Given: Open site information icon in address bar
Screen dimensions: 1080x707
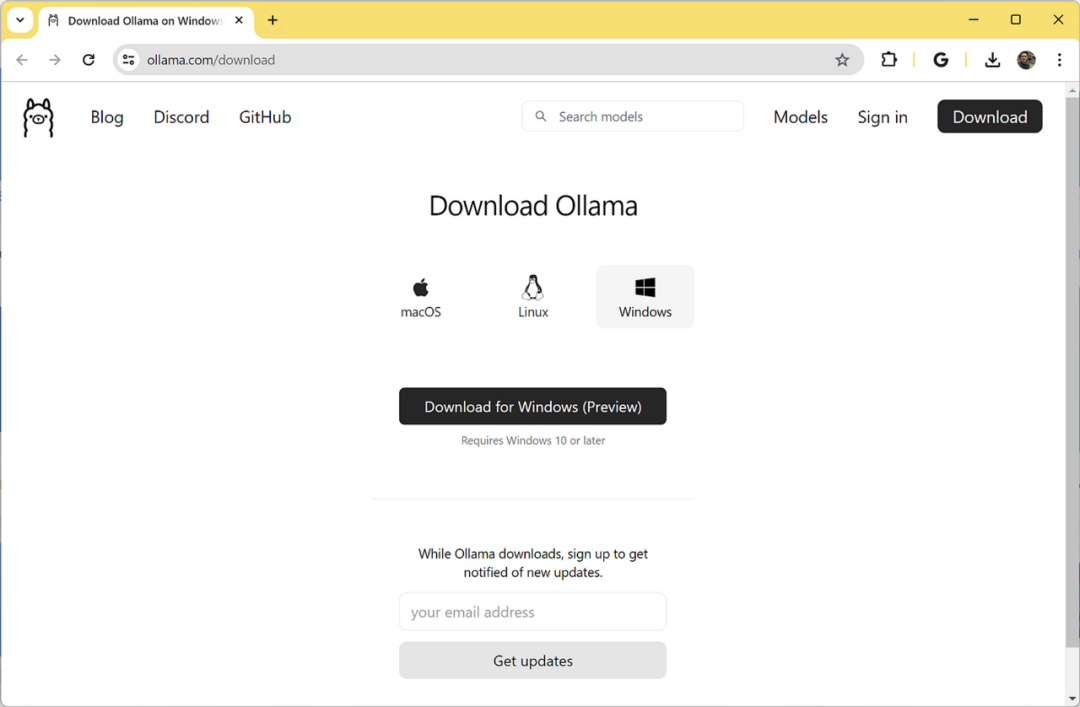Looking at the screenshot, I should click(x=129, y=60).
